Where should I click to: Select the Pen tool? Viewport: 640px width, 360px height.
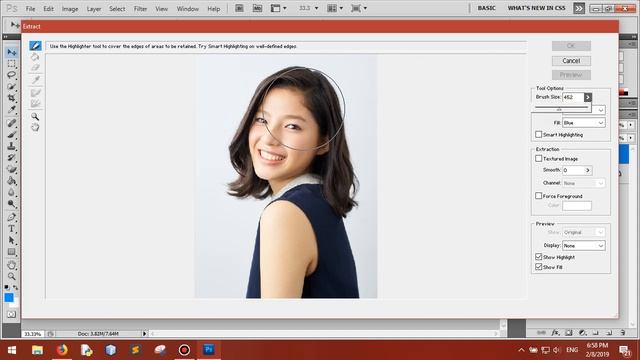click(11, 217)
